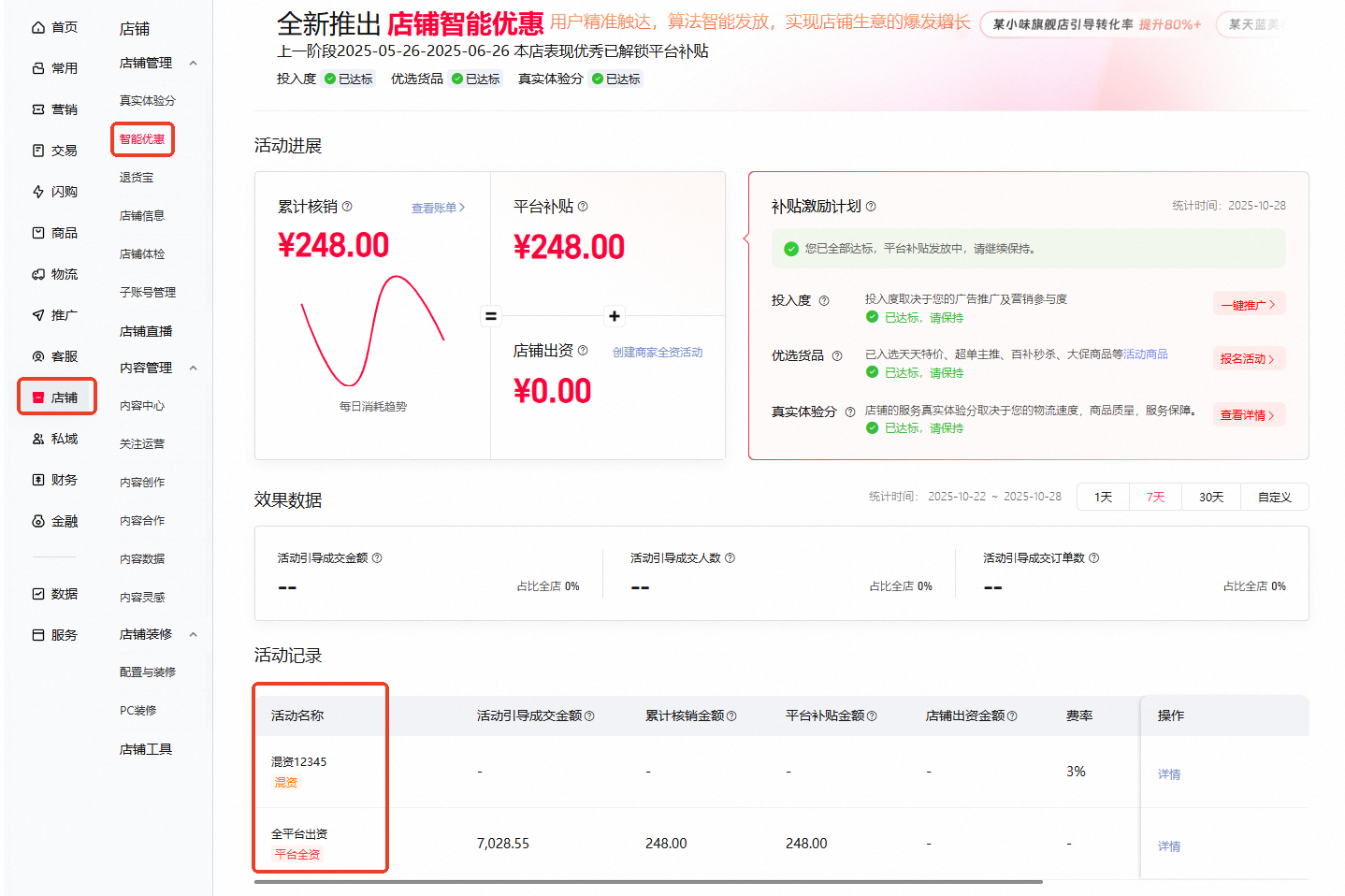The height and width of the screenshot is (896, 1345).
Task: Open the 推广 promotion sidebar item
Action: (x=55, y=315)
